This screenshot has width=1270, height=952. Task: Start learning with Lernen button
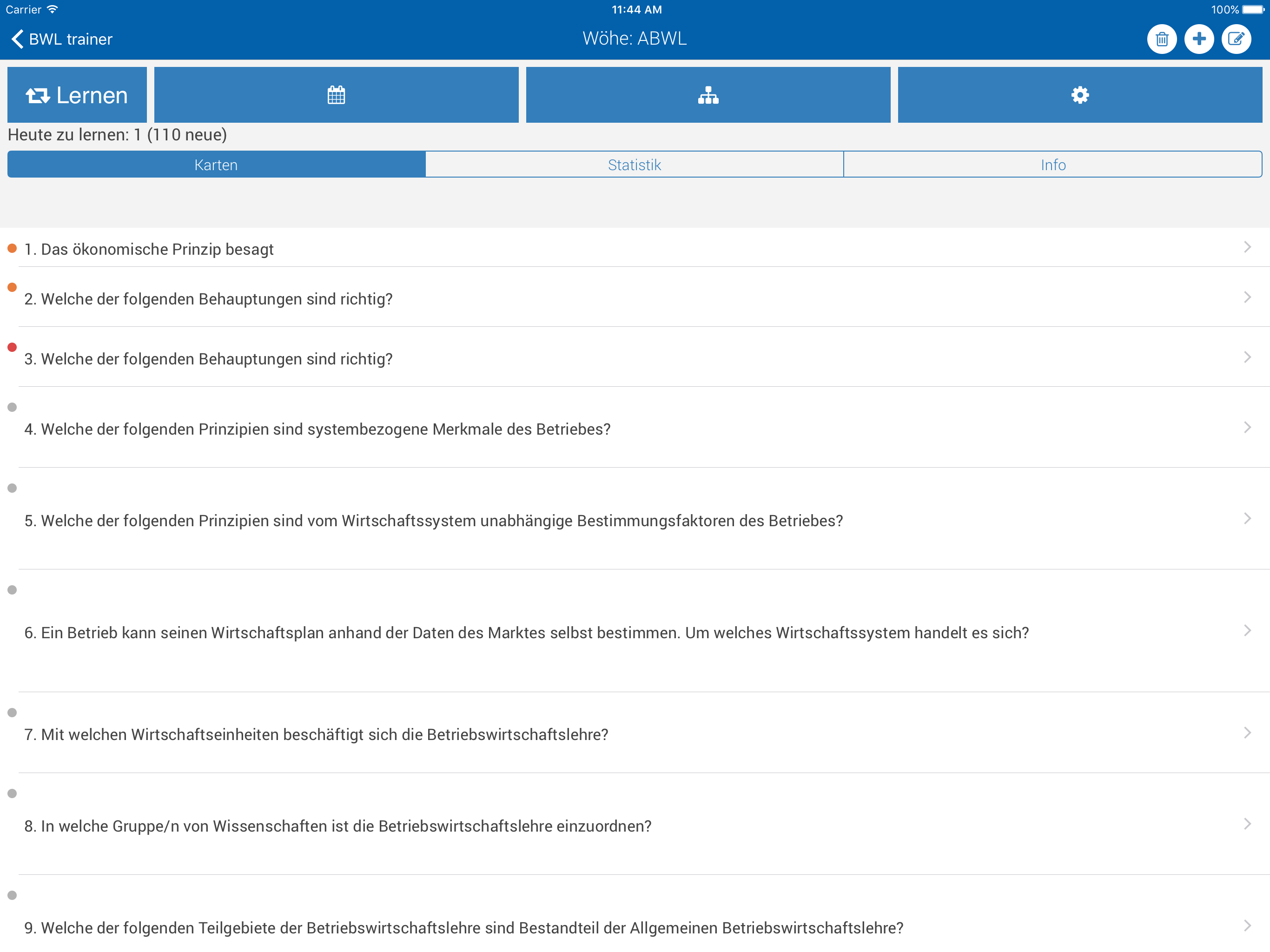(x=77, y=95)
